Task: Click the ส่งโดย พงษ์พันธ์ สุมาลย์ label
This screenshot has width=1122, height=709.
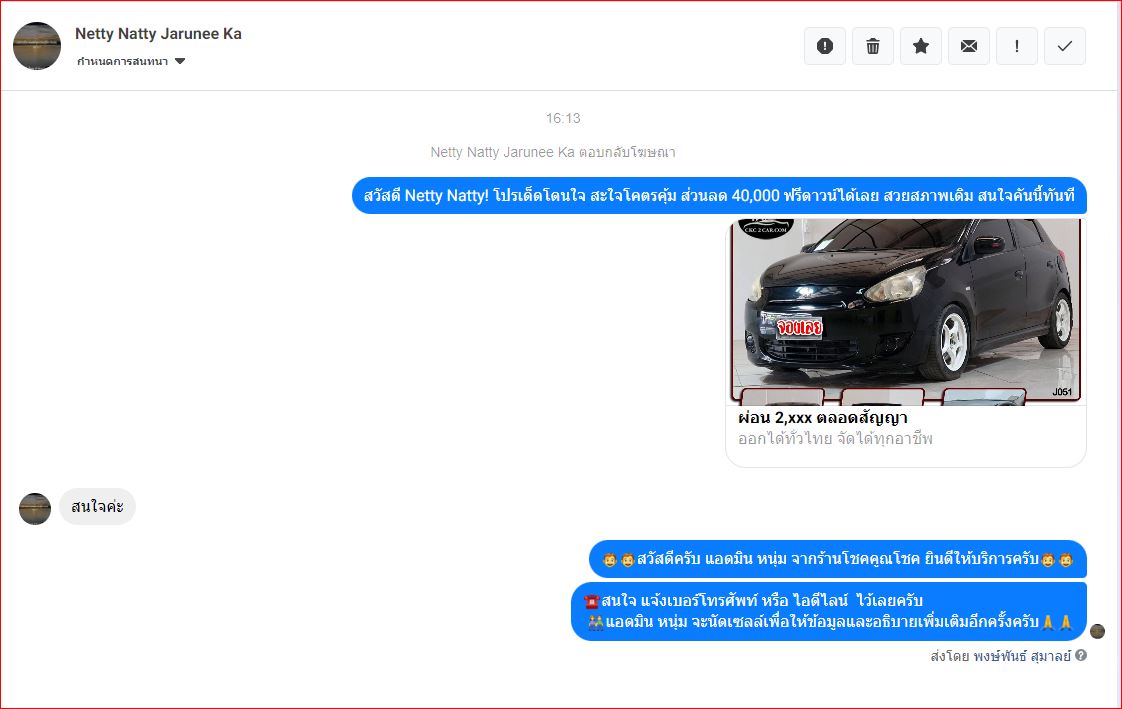Action: tap(1000, 656)
